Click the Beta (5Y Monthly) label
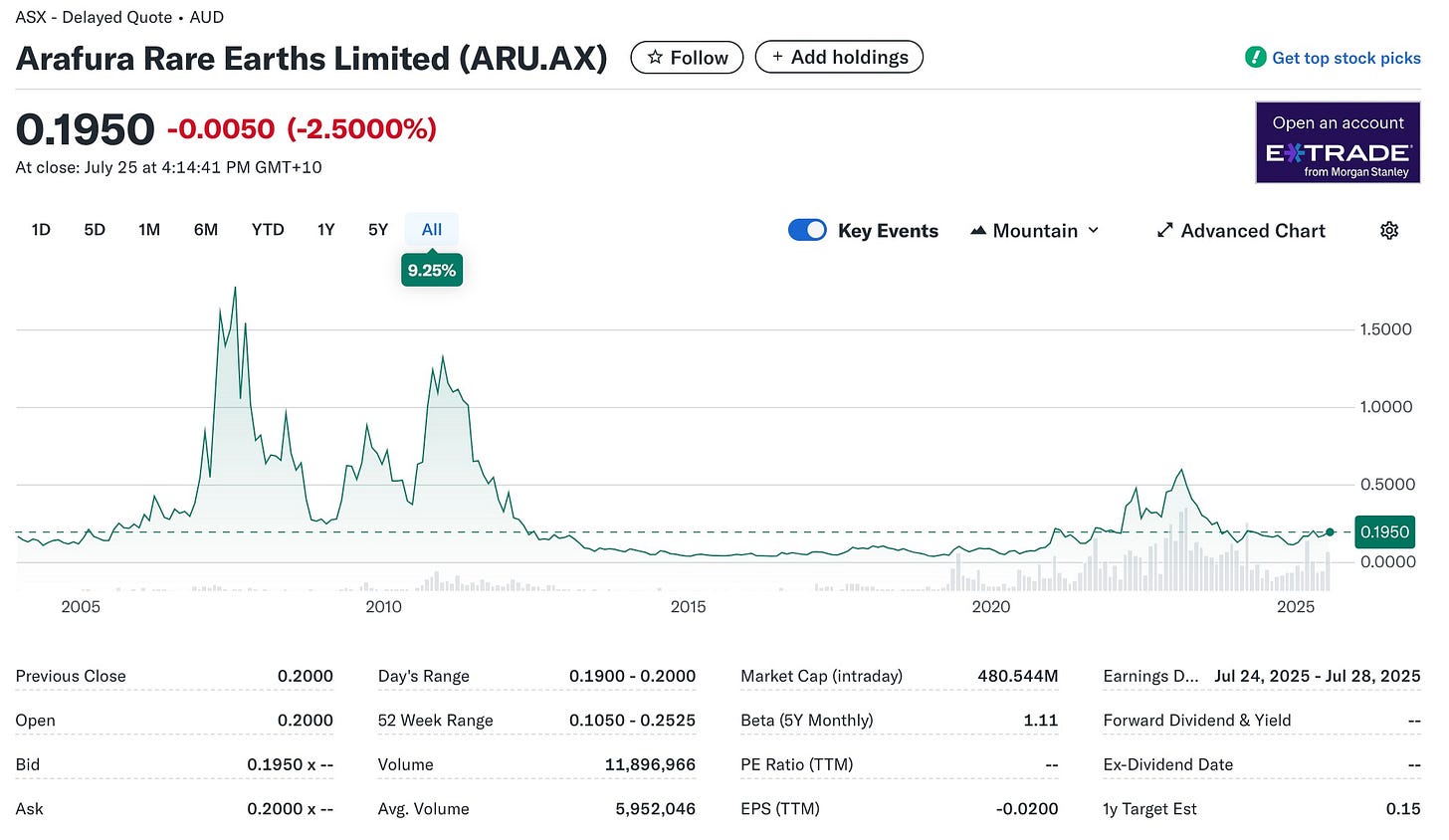Image resolution: width=1449 pixels, height=840 pixels. (x=807, y=721)
